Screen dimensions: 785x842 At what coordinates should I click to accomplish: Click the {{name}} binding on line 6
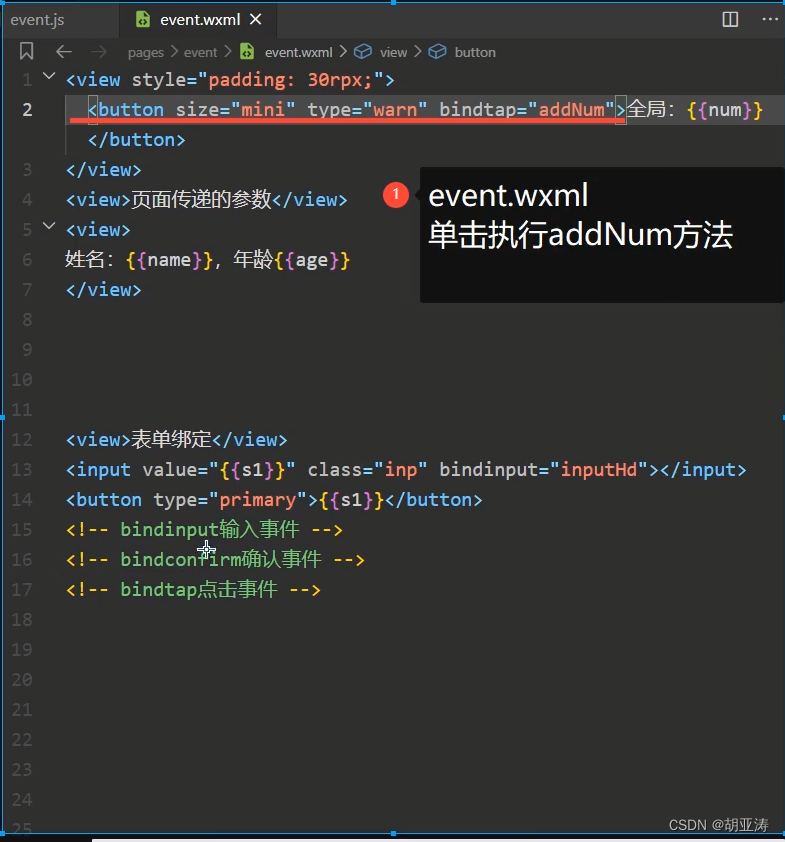point(169,260)
